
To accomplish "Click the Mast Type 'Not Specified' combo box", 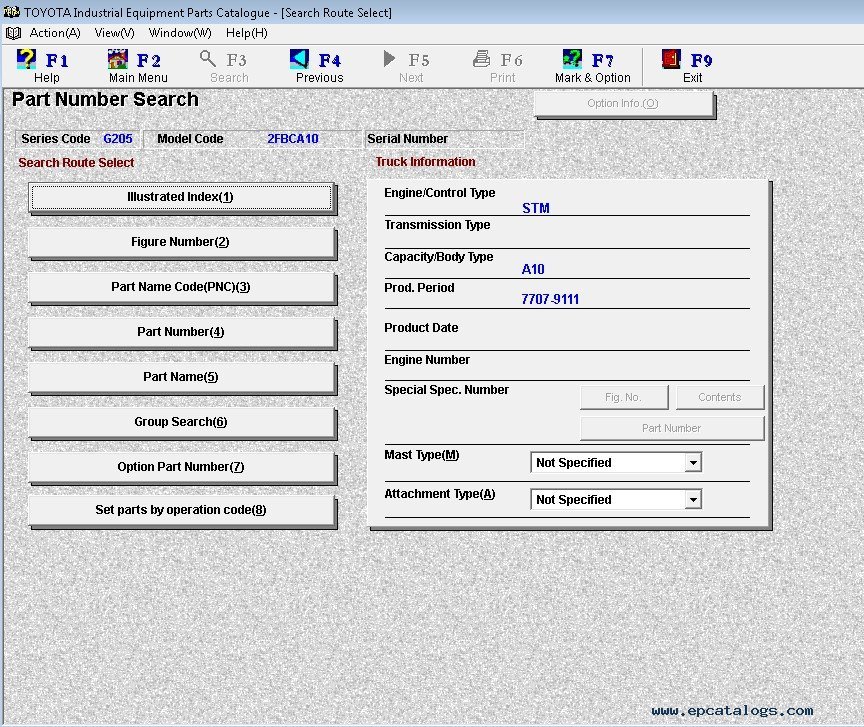I will click(x=615, y=462).
